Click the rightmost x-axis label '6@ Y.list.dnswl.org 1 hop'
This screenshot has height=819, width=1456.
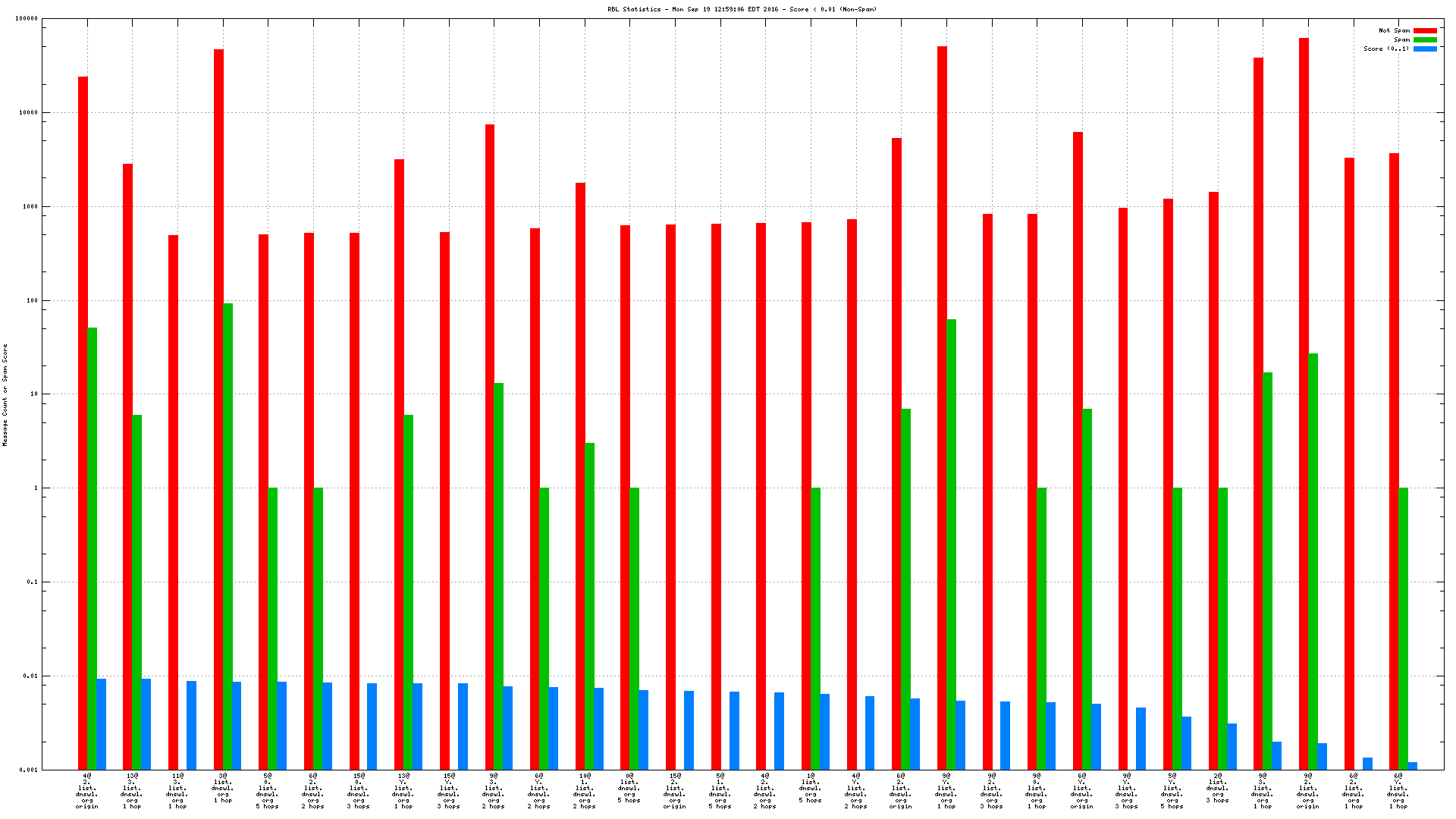click(1398, 791)
